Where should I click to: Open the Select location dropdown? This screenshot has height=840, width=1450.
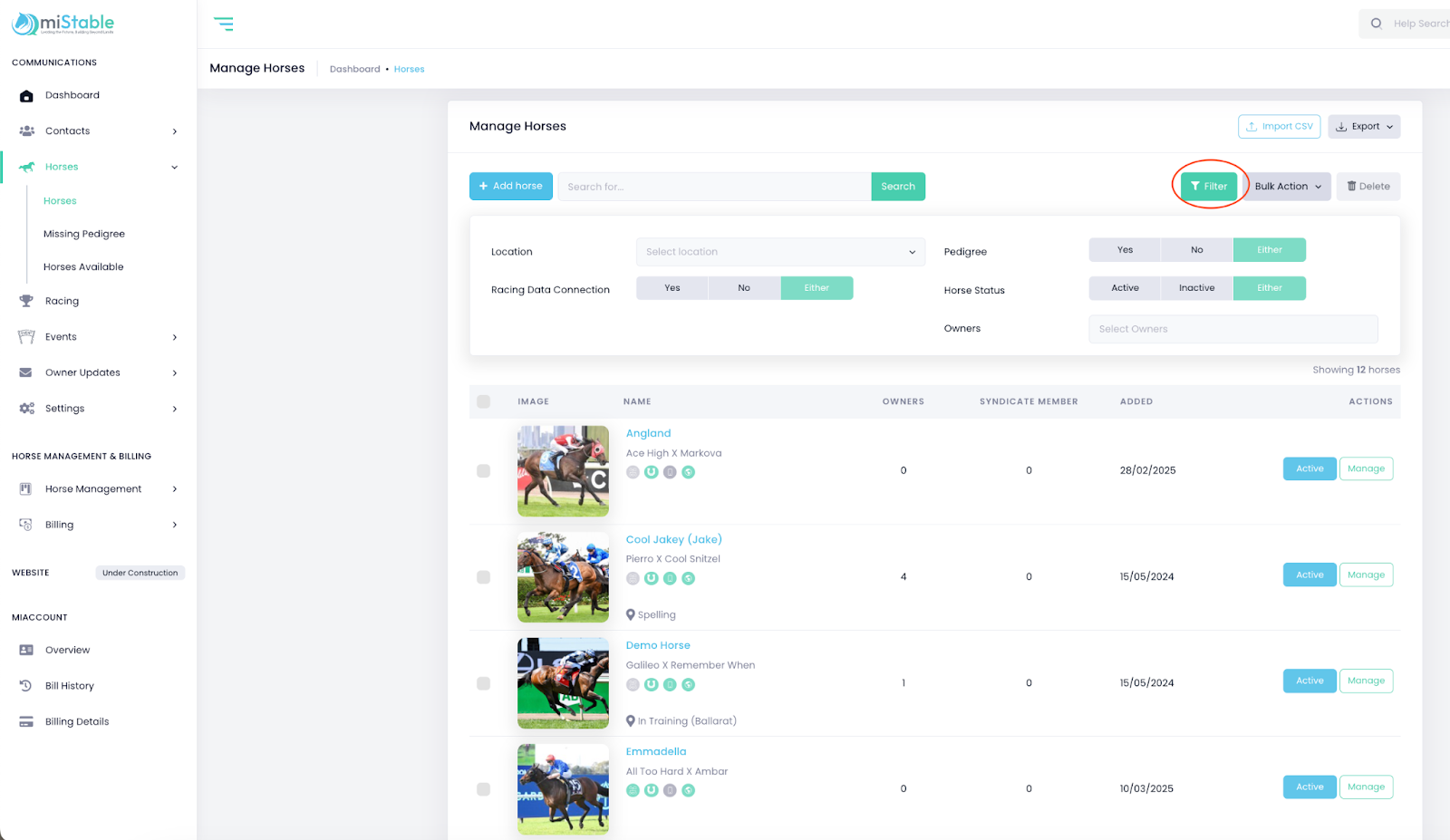tap(779, 252)
